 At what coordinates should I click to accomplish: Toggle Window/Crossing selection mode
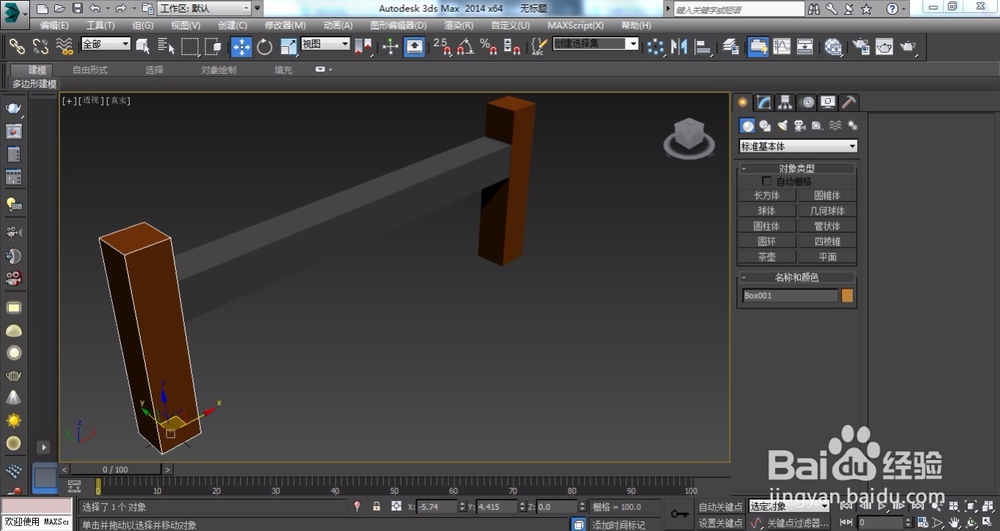pyautogui.click(x=213, y=46)
